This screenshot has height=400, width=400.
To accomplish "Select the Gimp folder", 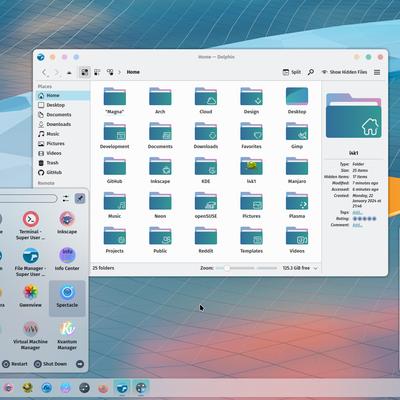I will tap(297, 135).
